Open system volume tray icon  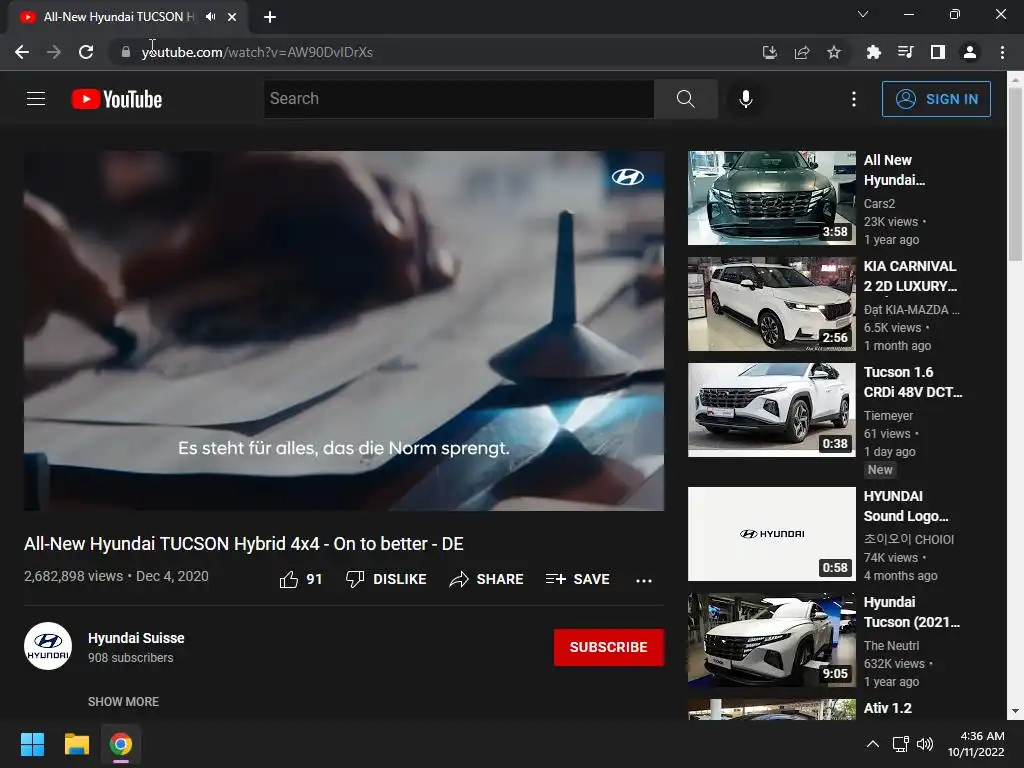925,744
